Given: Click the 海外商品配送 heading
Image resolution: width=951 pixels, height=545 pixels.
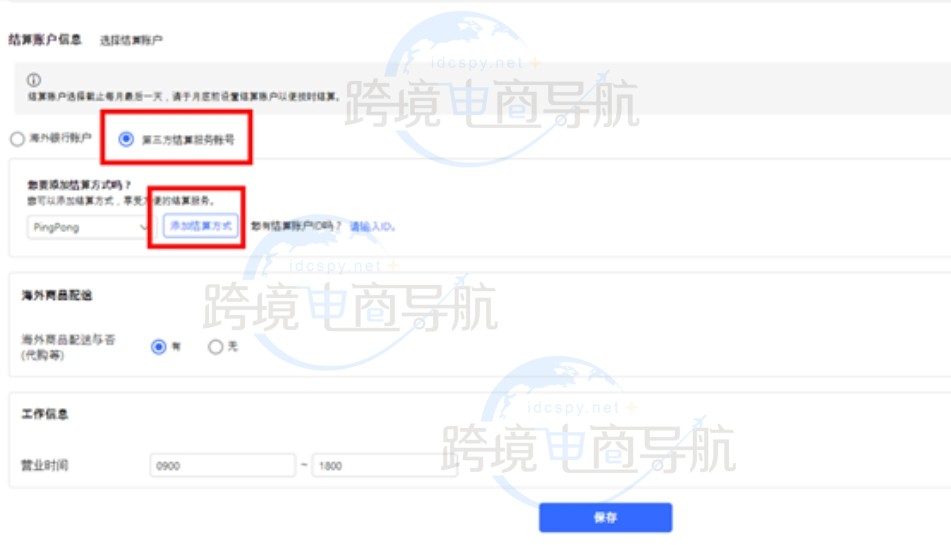Looking at the screenshot, I should coord(57,295).
